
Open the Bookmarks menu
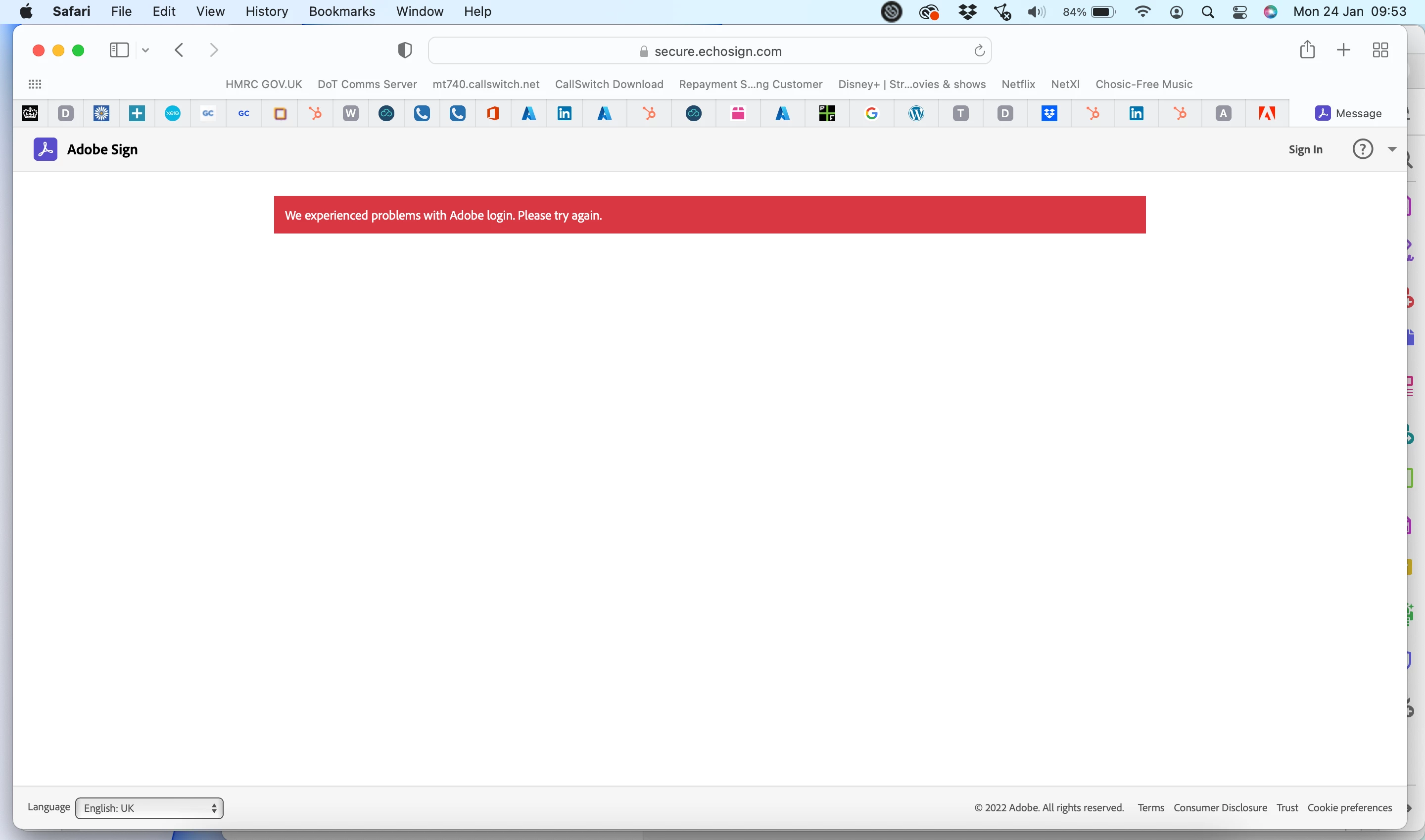click(x=341, y=11)
